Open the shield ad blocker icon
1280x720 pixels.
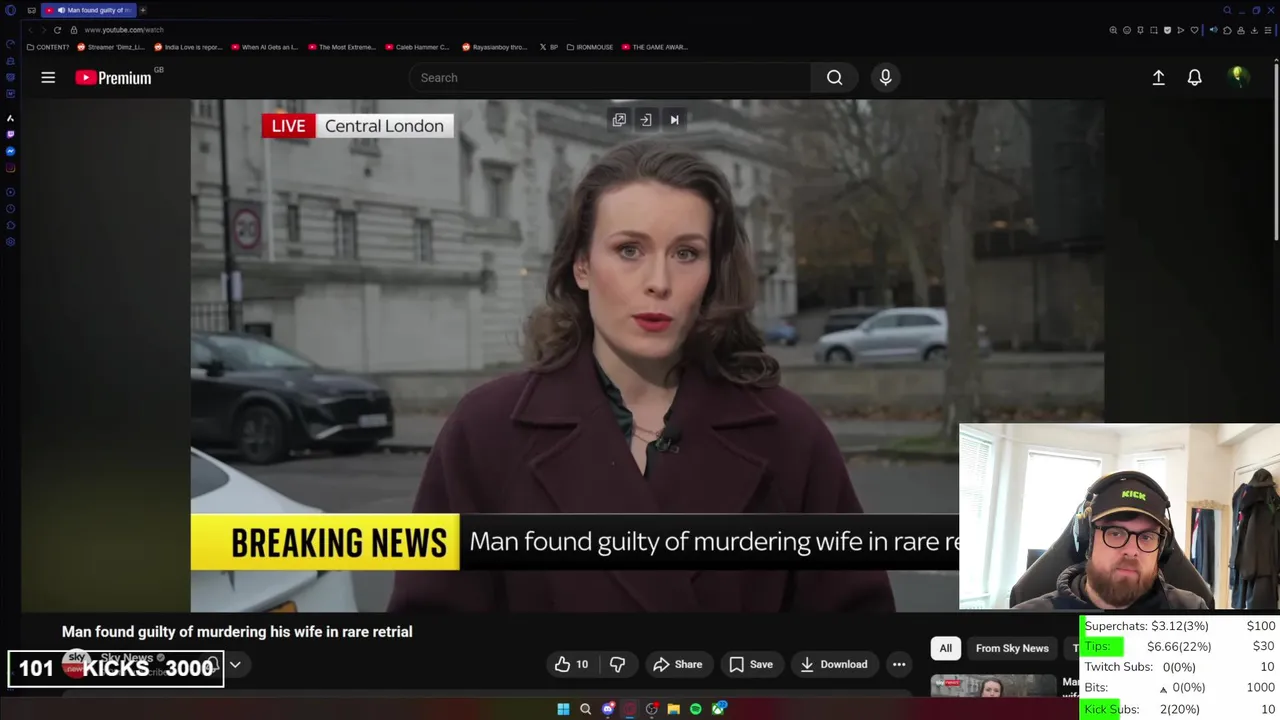pyautogui.click(x=1167, y=30)
